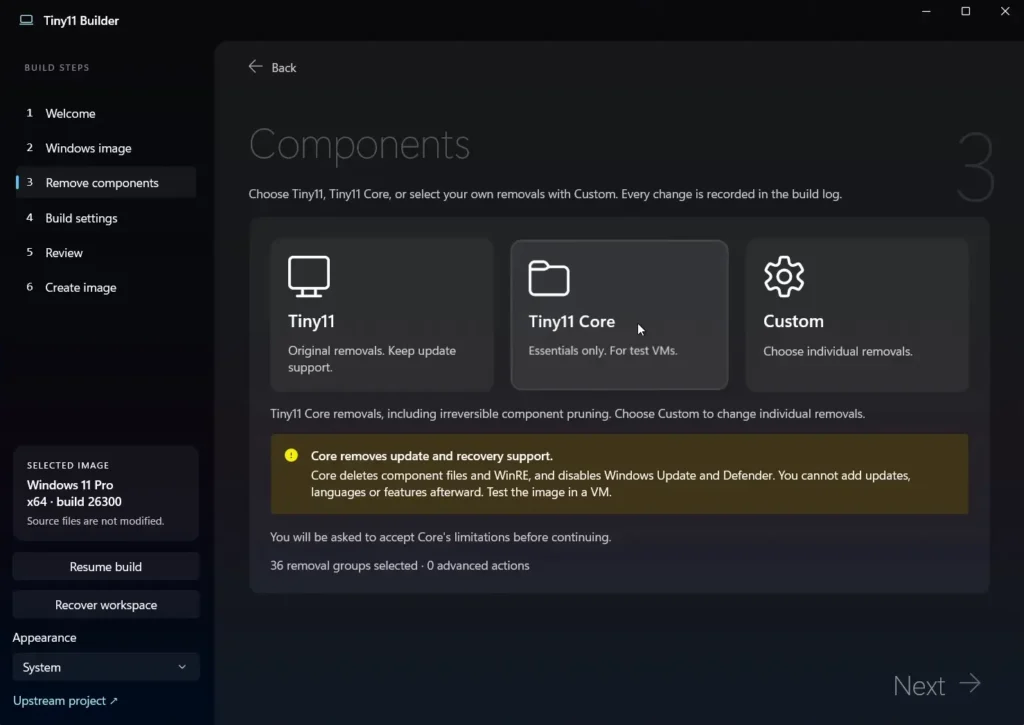Viewport: 1024px width, 725px height.
Task: Maximize the Tiny11 Builder window
Action: (965, 11)
